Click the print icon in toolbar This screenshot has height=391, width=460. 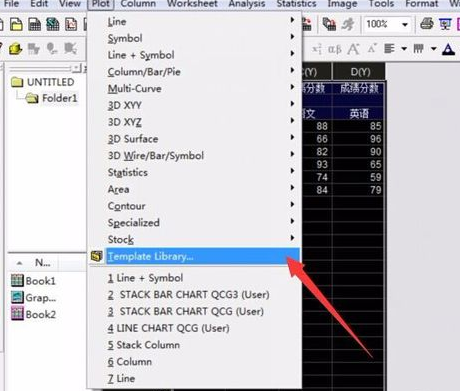tap(426, 24)
